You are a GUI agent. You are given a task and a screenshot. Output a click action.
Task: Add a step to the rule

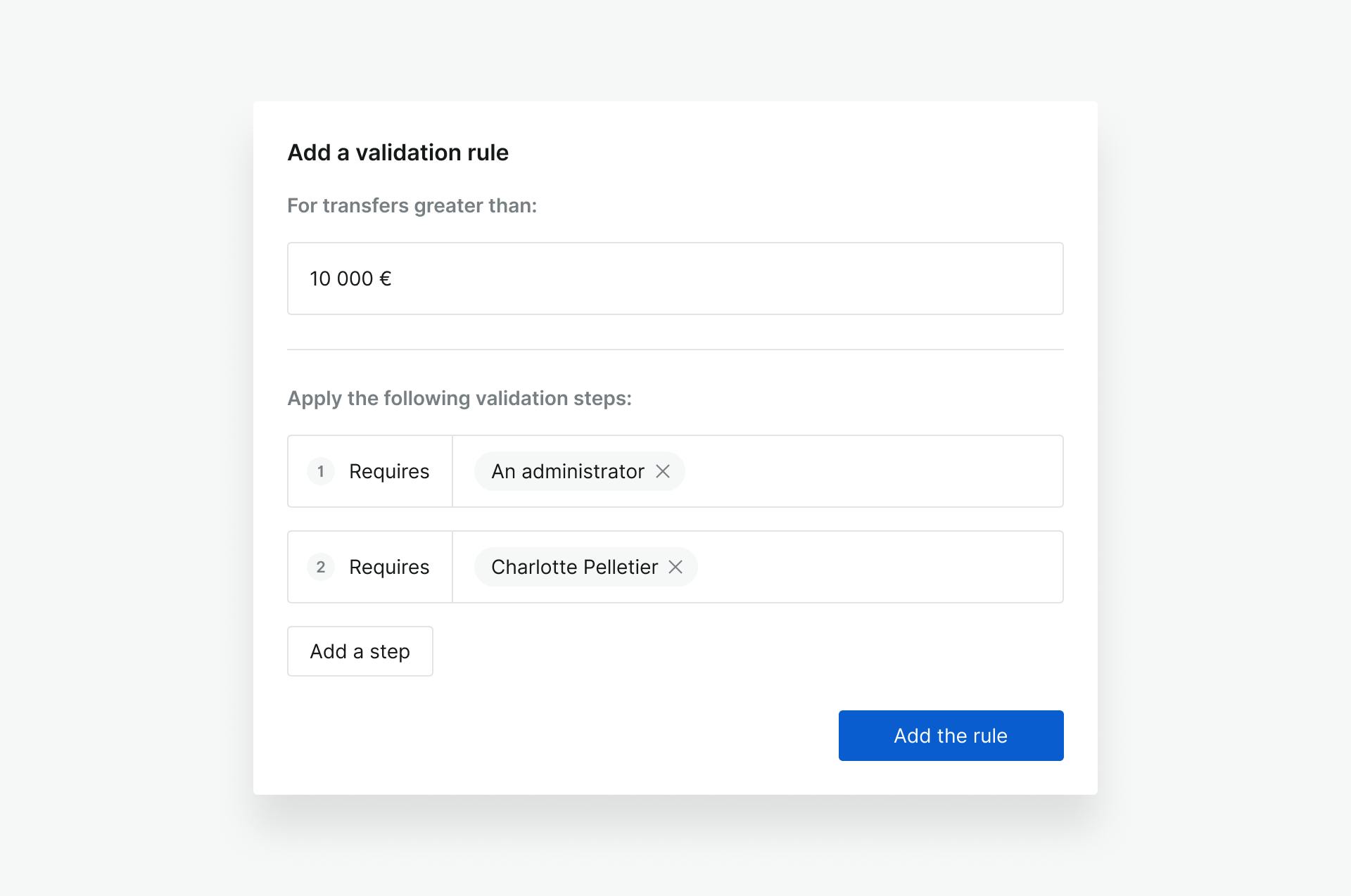tap(360, 651)
